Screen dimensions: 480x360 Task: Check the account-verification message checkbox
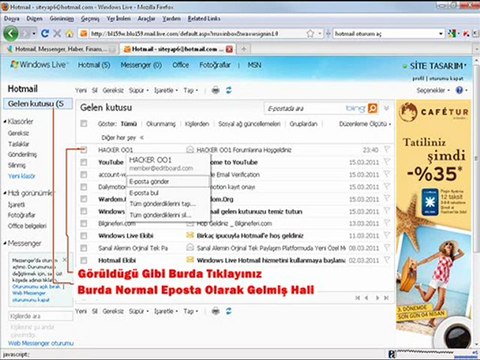[x=84, y=175]
